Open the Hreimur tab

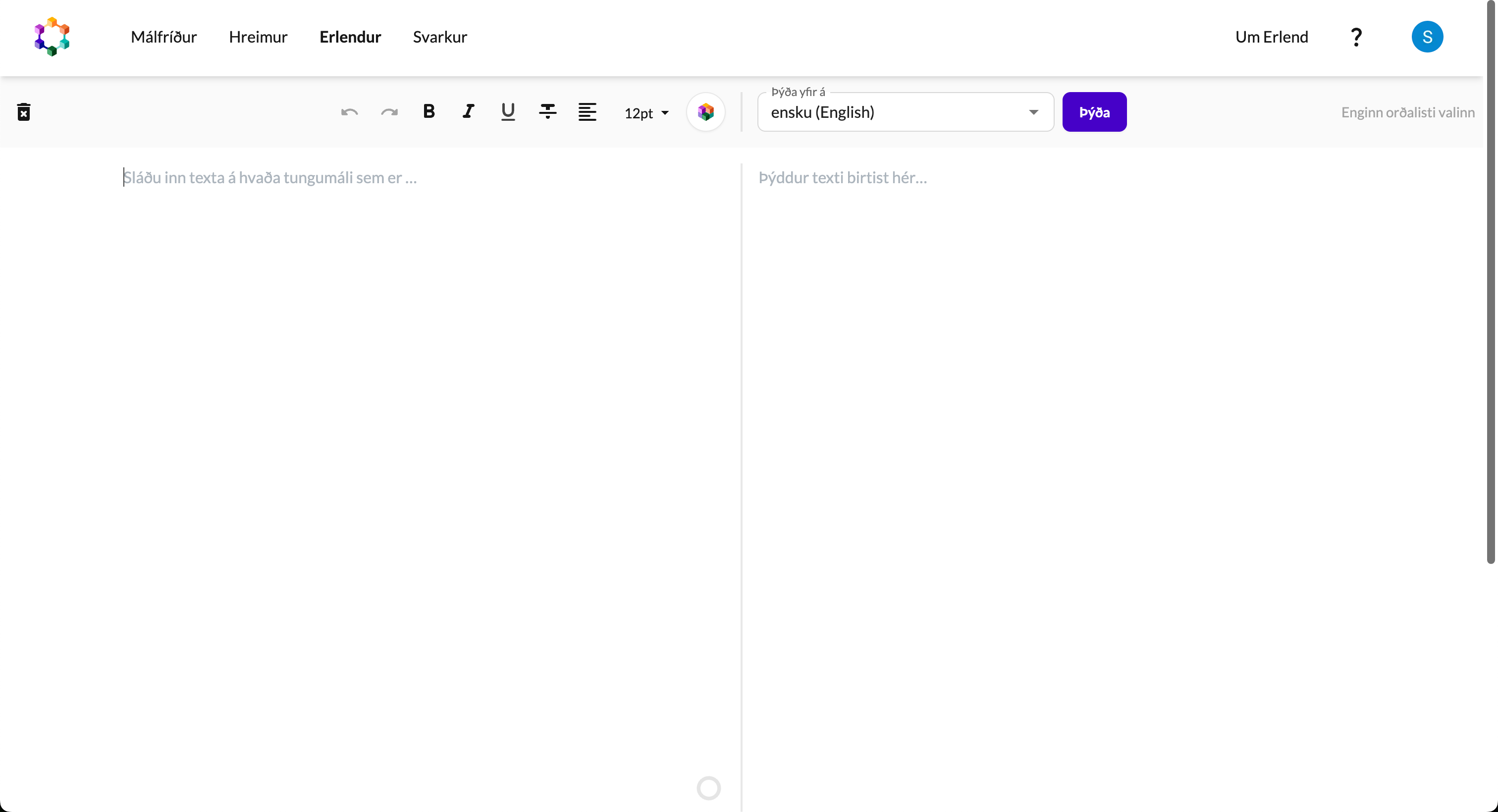[x=258, y=37]
